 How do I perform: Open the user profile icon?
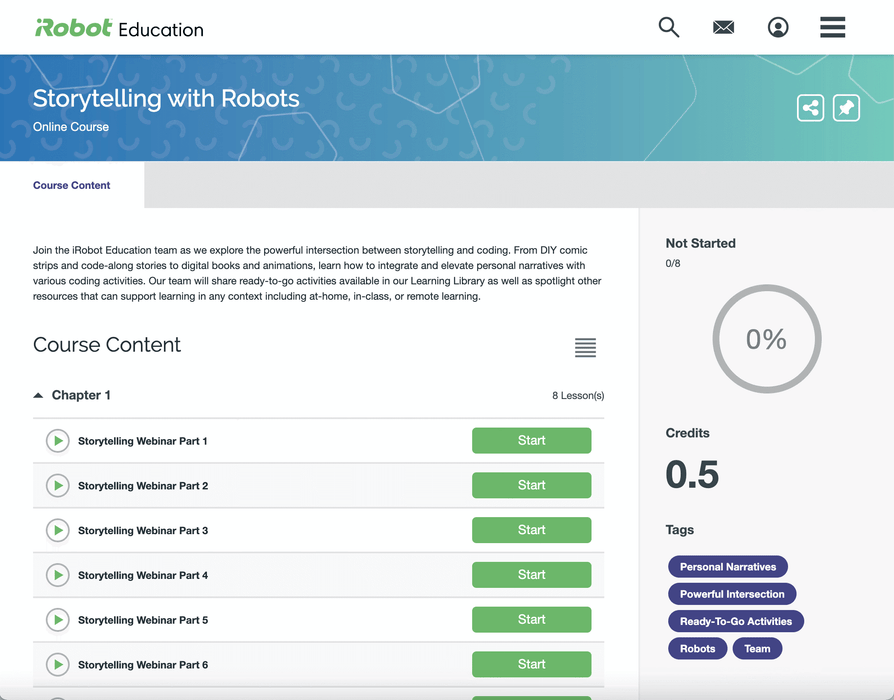tap(778, 27)
